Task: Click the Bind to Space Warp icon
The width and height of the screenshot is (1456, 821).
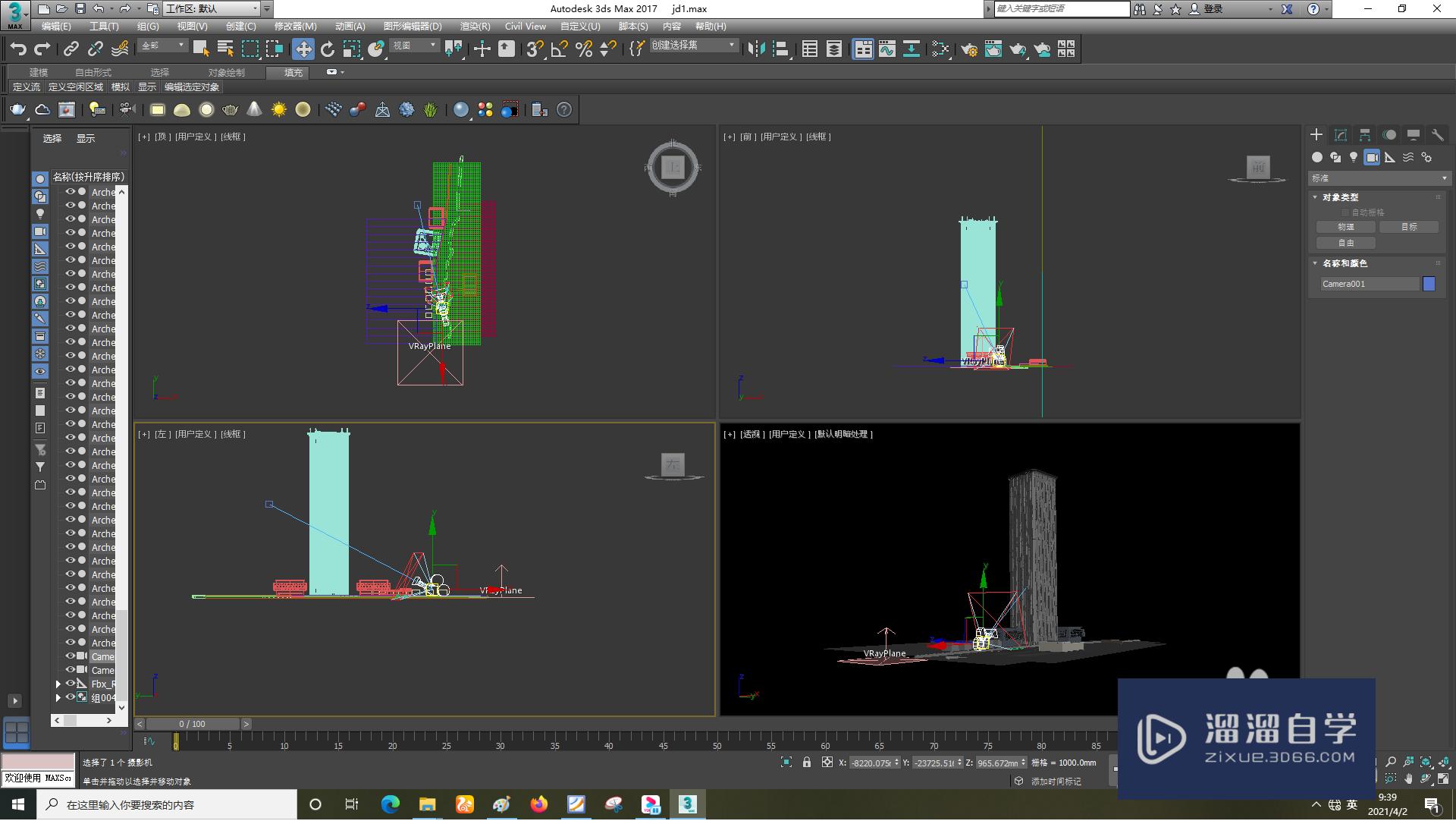Action: pos(120,49)
